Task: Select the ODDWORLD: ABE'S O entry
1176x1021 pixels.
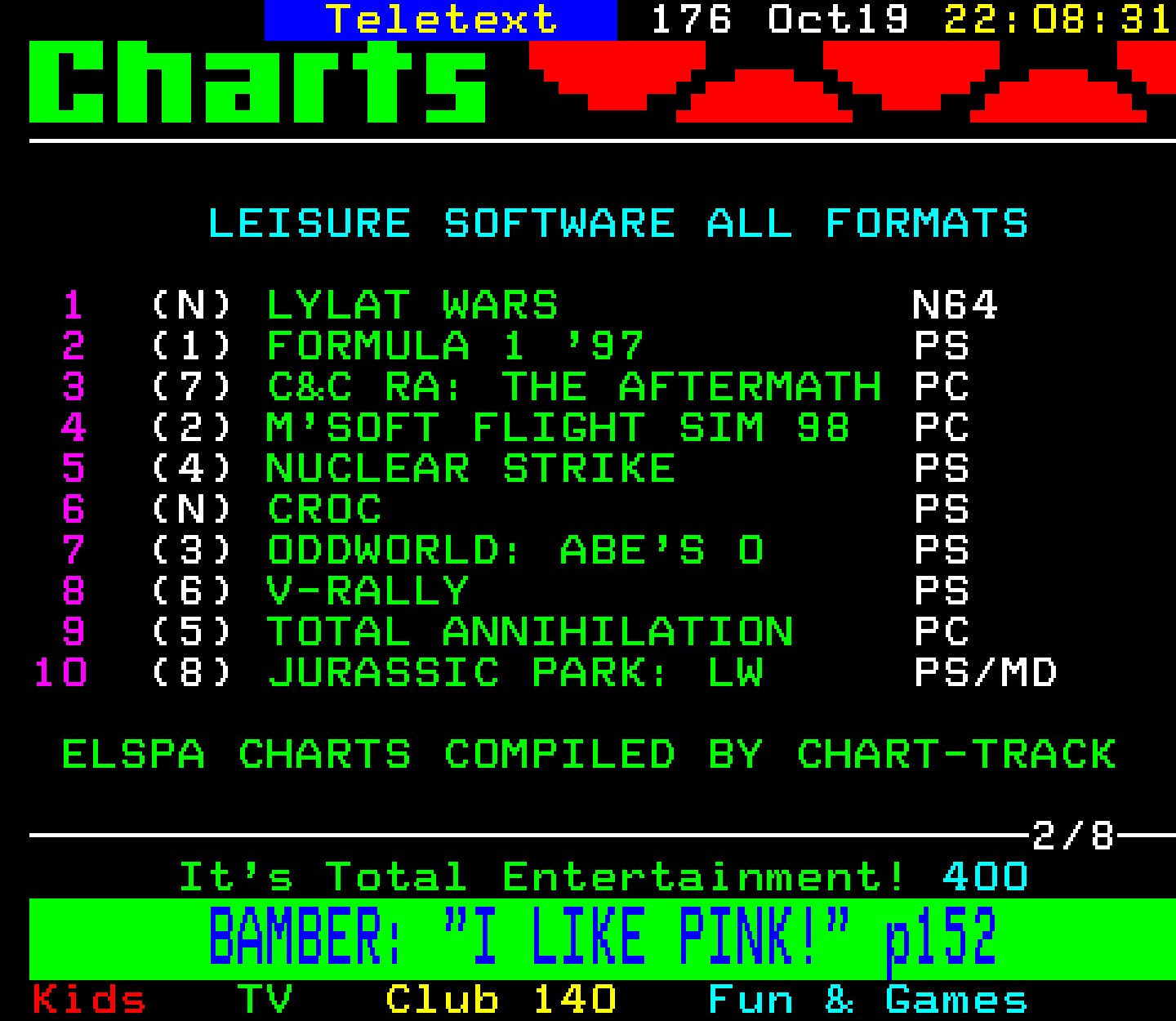Action: coord(515,551)
